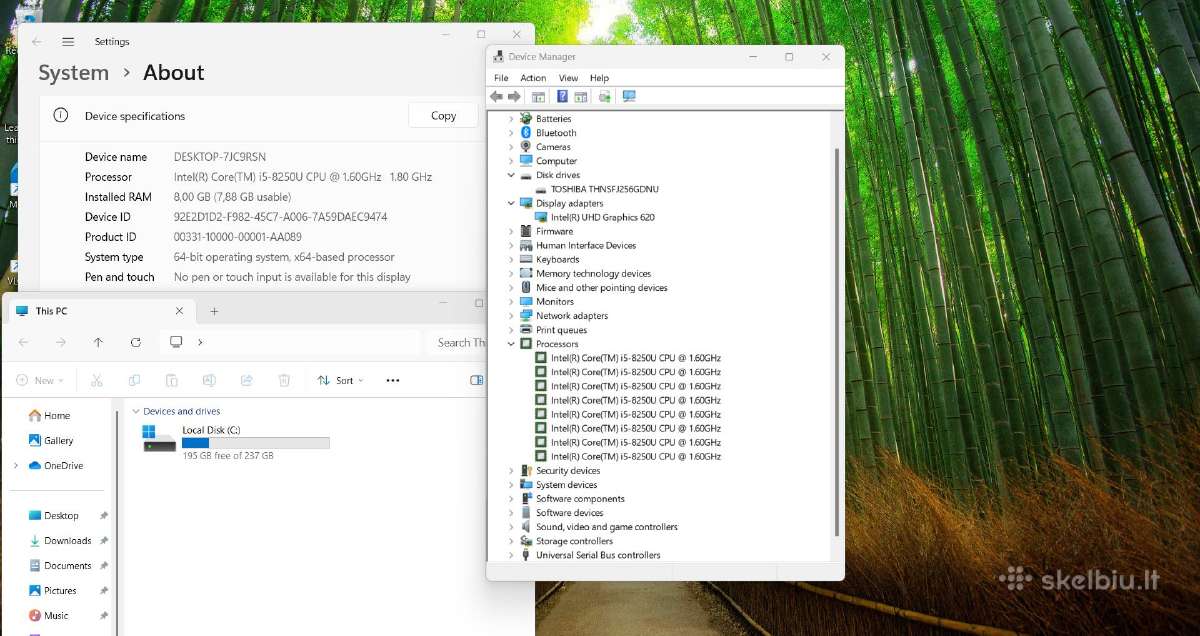The width and height of the screenshot is (1200, 636).
Task: Click Cameras webcam icon in device tree
Action: (526, 147)
